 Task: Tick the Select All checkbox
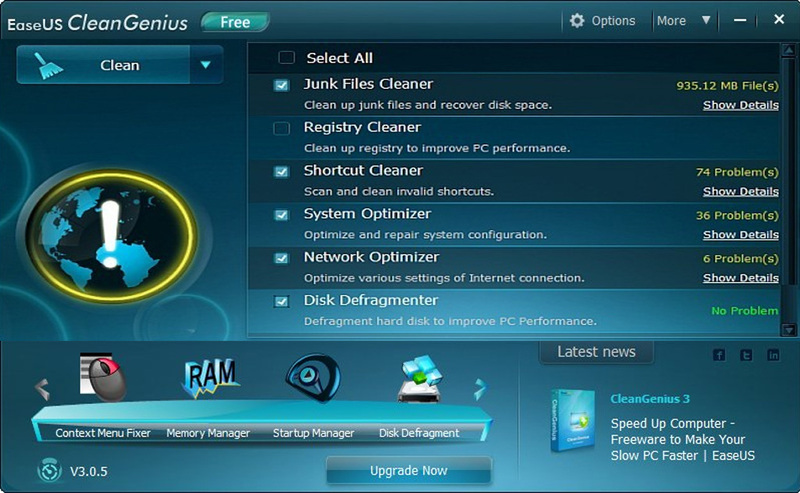coord(286,58)
